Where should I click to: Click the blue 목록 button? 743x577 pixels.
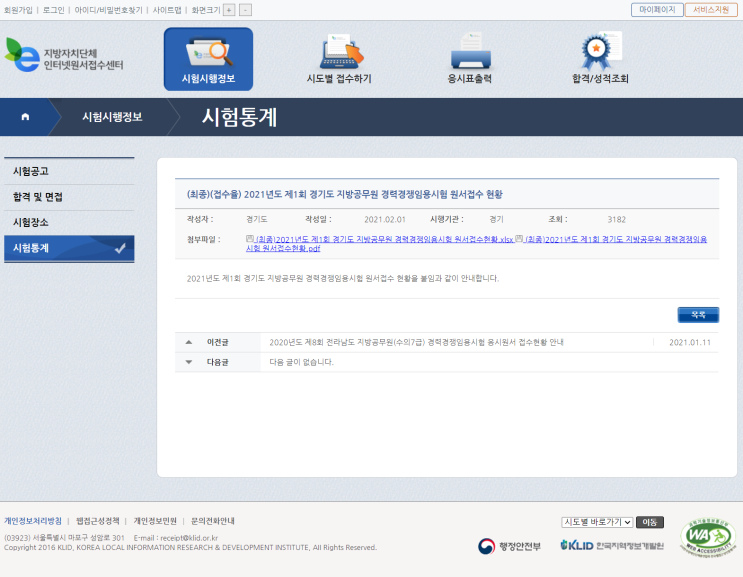pos(698,315)
